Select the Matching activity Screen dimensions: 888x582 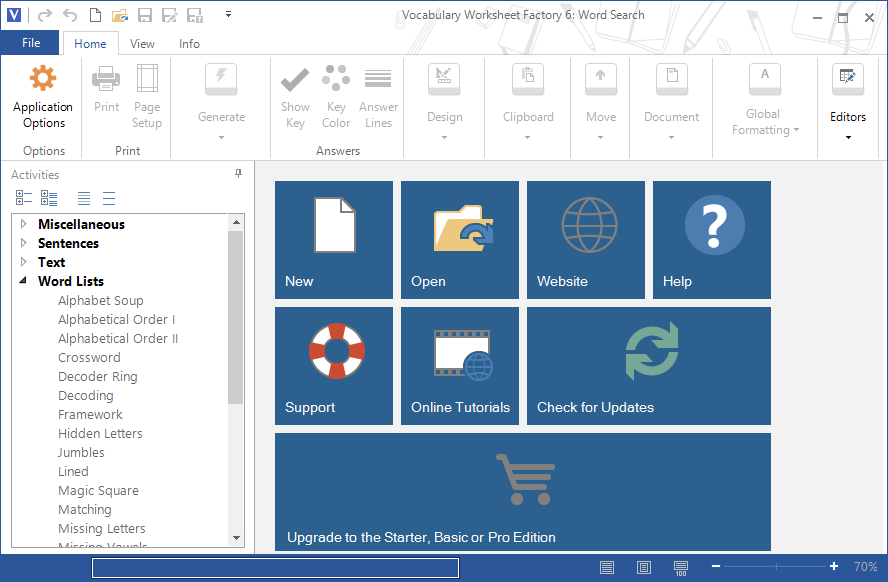[85, 510]
